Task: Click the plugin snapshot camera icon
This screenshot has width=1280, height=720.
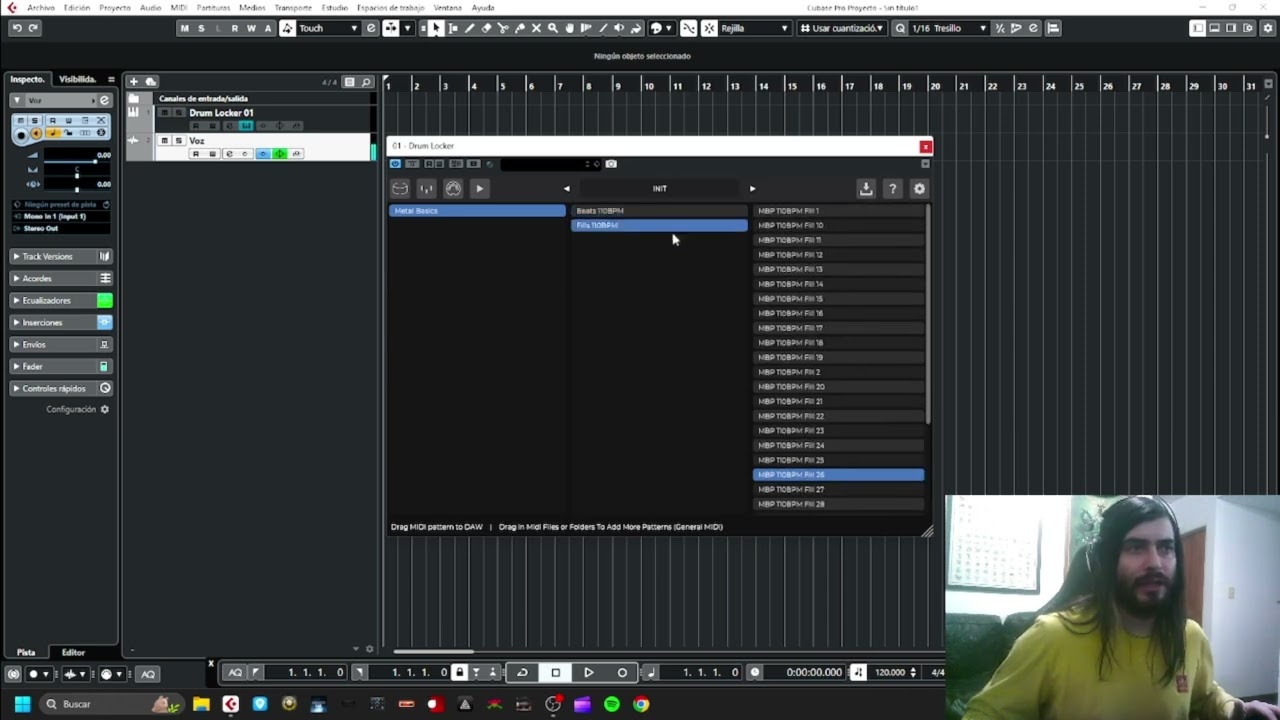Action: click(611, 164)
